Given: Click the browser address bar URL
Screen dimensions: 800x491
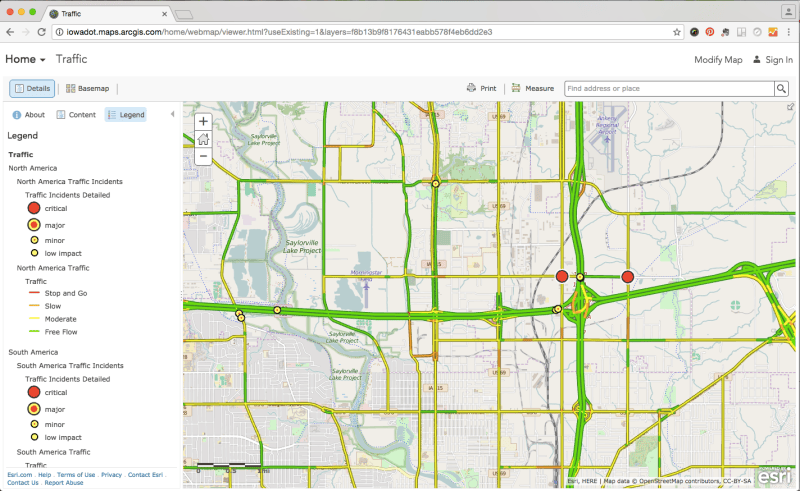Looking at the screenshot, I should coord(279,32).
